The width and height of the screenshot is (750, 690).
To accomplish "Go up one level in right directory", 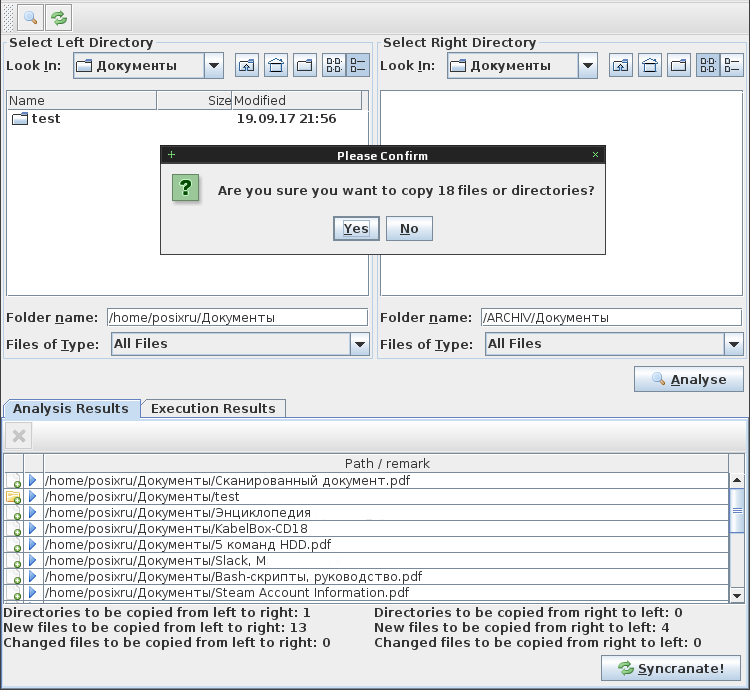I will point(621,65).
